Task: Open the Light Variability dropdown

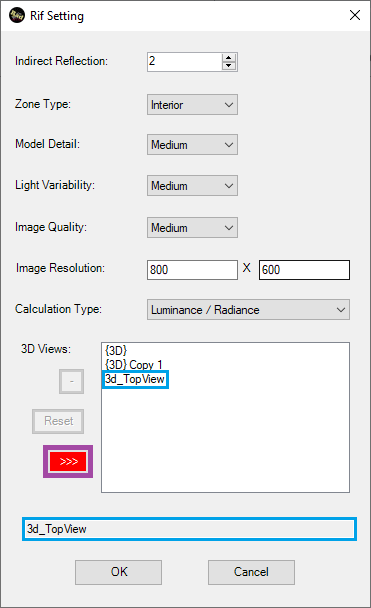Action: click(x=192, y=186)
